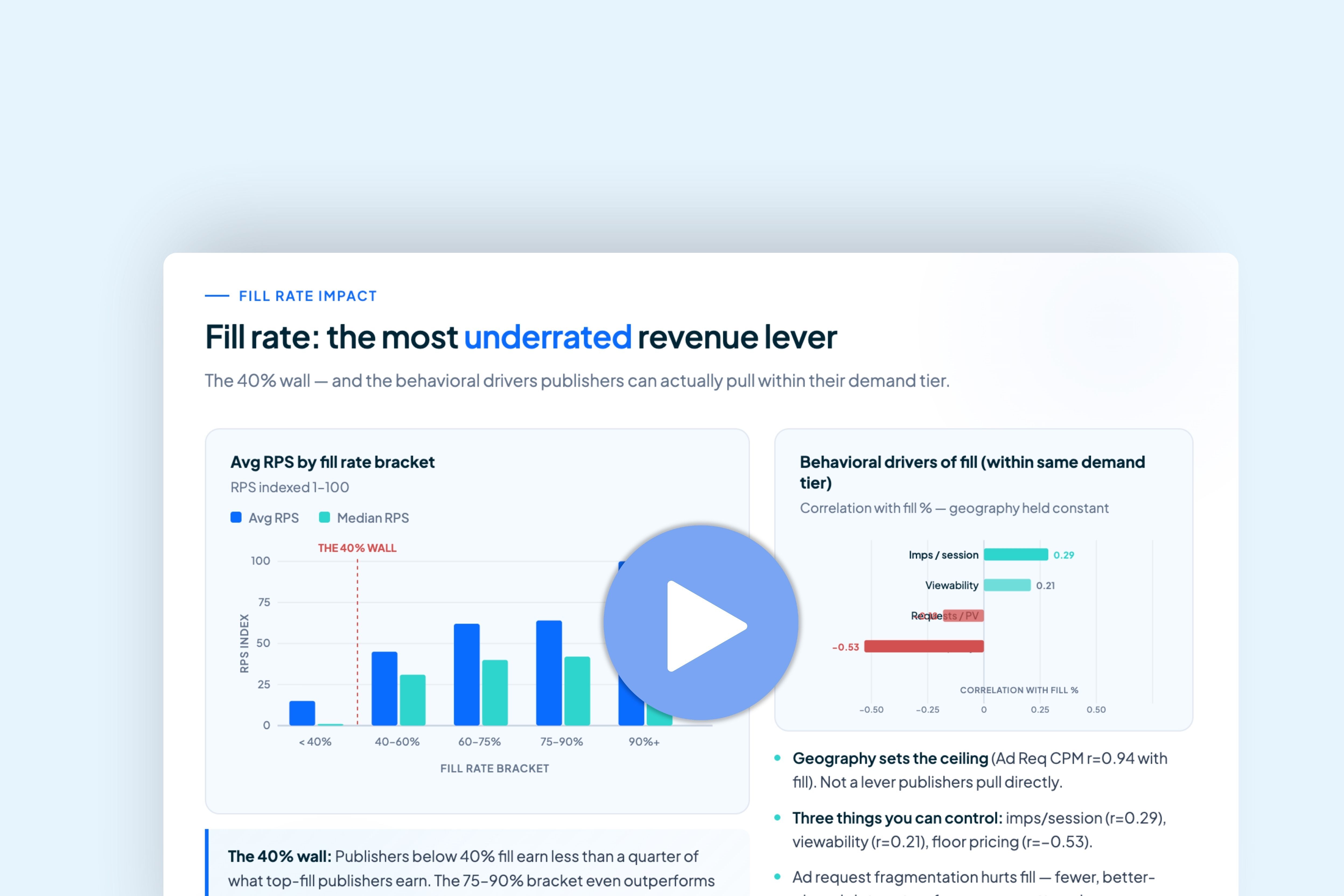Viewport: 1344px width, 896px height.
Task: Click the 'RPS INDEX' vertical axis title
Action: [244, 643]
